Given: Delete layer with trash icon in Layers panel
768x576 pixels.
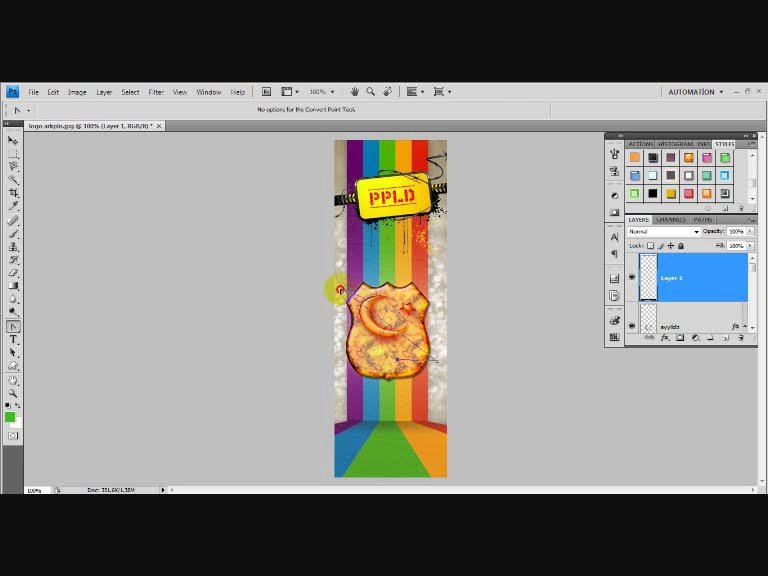Looking at the screenshot, I should [741, 338].
